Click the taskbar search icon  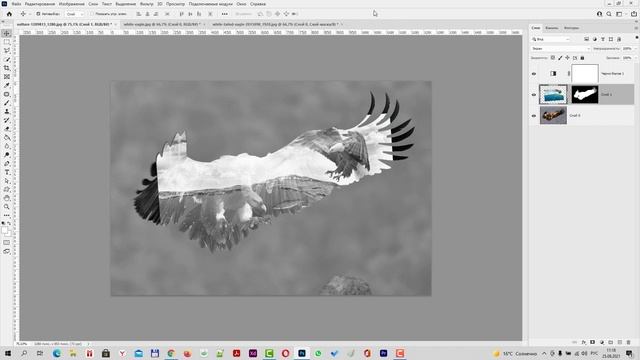(x=24, y=353)
